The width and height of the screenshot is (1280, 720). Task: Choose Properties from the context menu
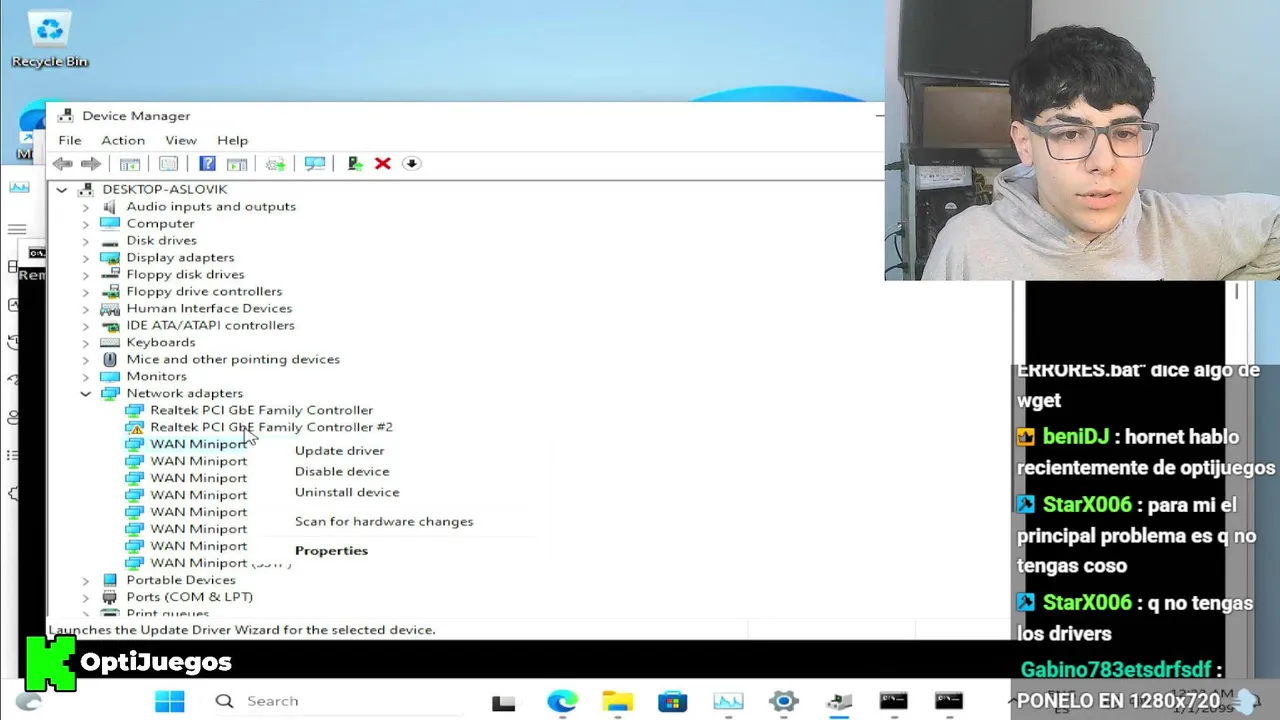(x=331, y=550)
